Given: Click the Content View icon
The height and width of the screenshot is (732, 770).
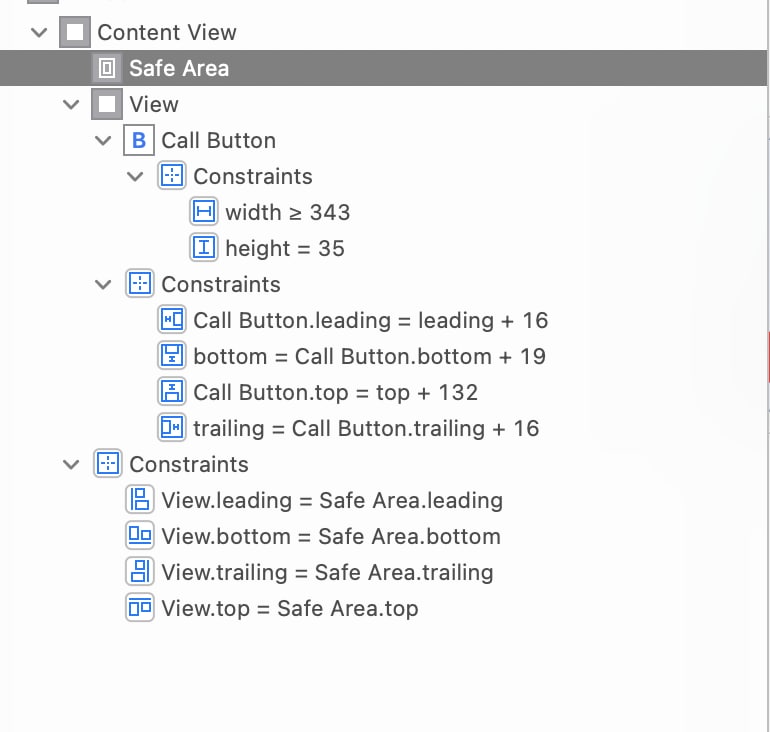Looking at the screenshot, I should tap(75, 32).
